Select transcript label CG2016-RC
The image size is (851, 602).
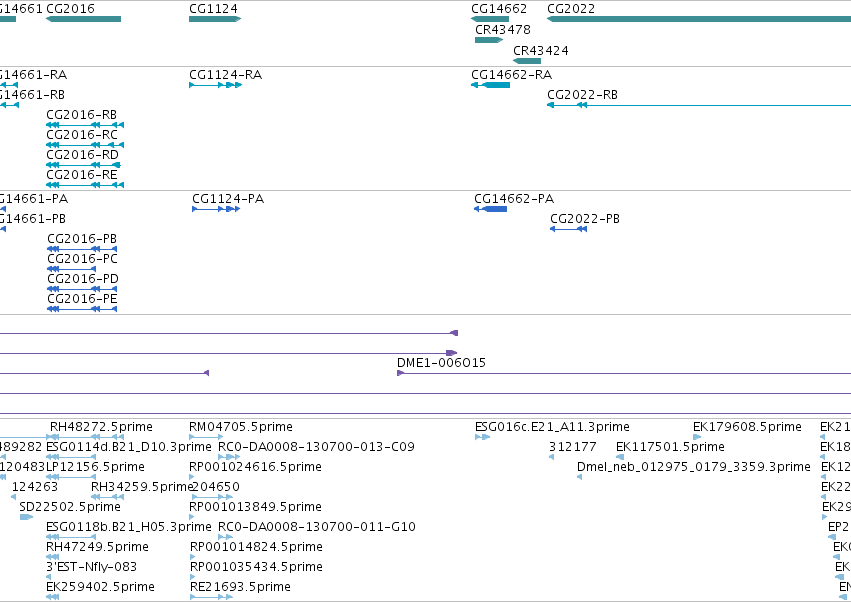click(82, 135)
